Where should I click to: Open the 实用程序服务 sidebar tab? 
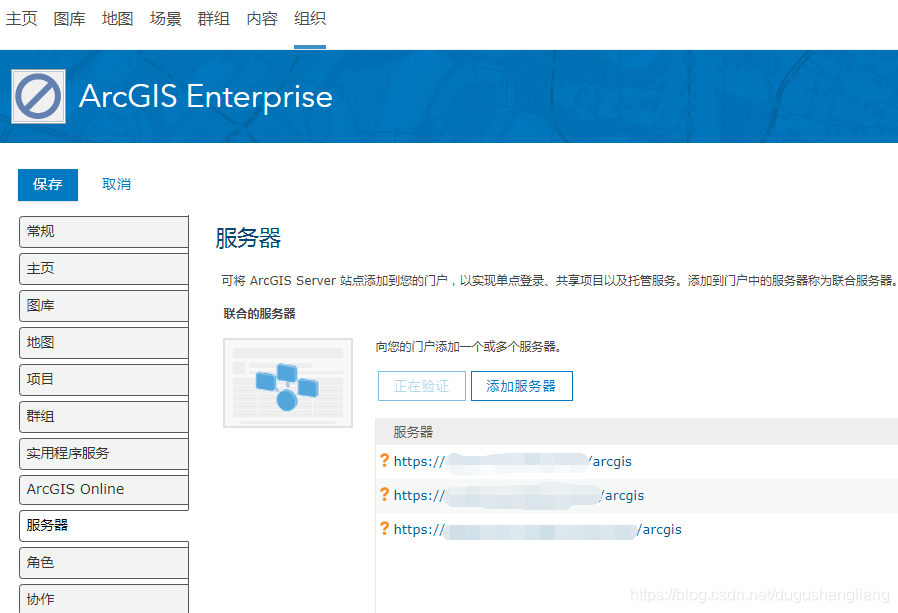[103, 453]
